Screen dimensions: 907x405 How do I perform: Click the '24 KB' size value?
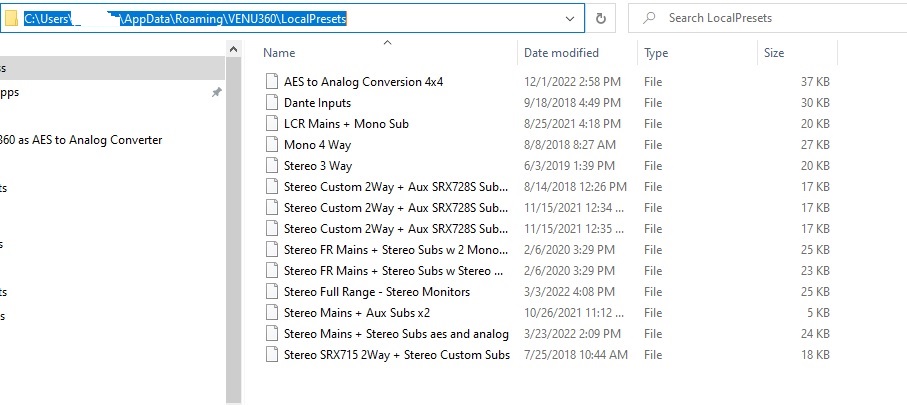click(815, 334)
